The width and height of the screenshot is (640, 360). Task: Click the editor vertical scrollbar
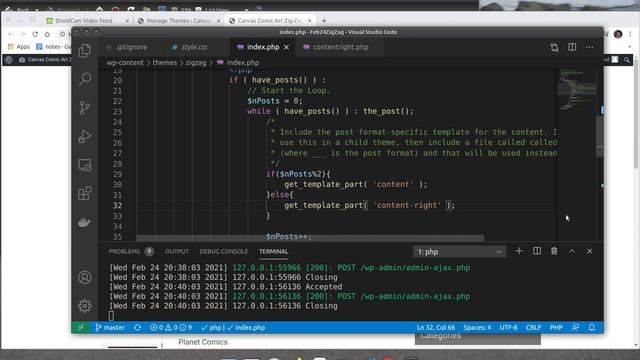600,137
